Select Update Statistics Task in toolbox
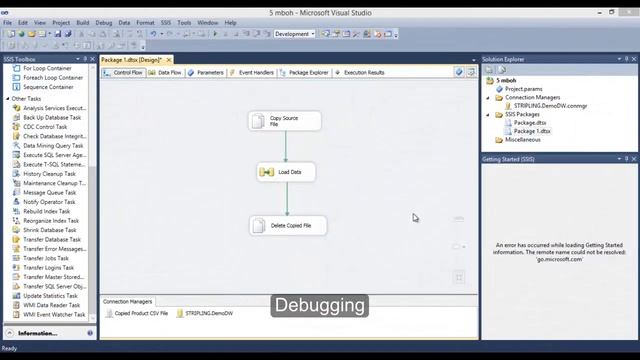Screen dimensions: 640x360 (x=50, y=296)
